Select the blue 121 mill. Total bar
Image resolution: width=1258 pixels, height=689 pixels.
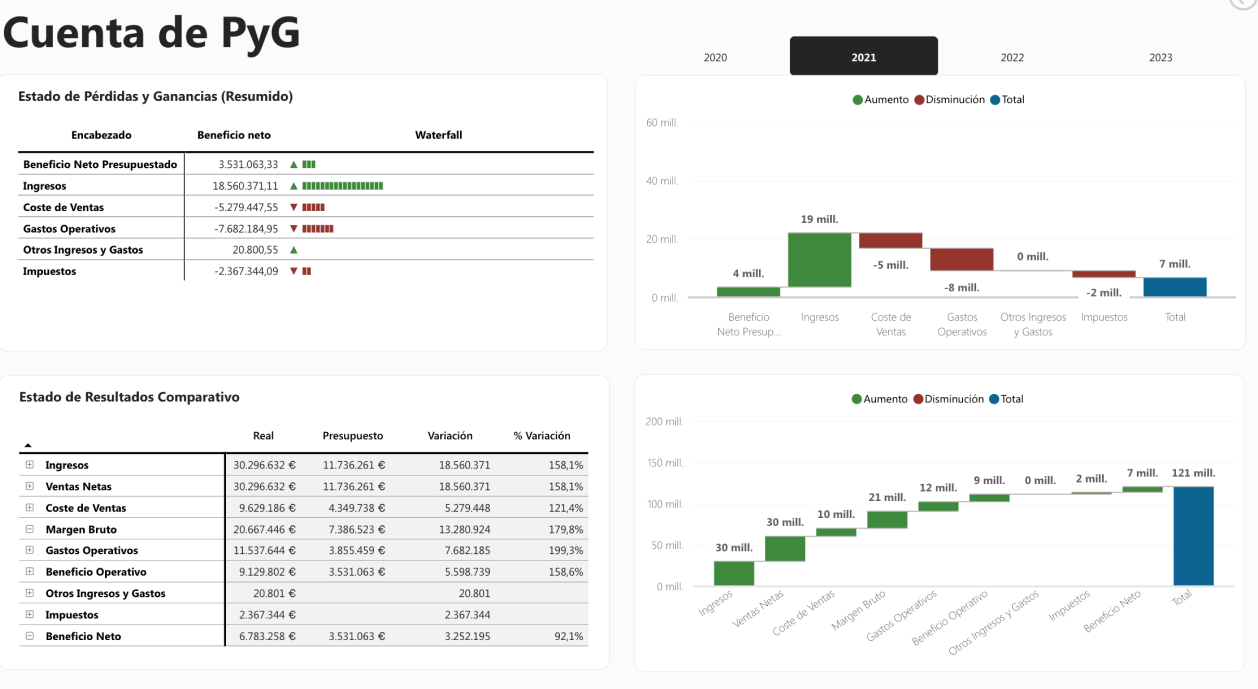pos(1193,536)
